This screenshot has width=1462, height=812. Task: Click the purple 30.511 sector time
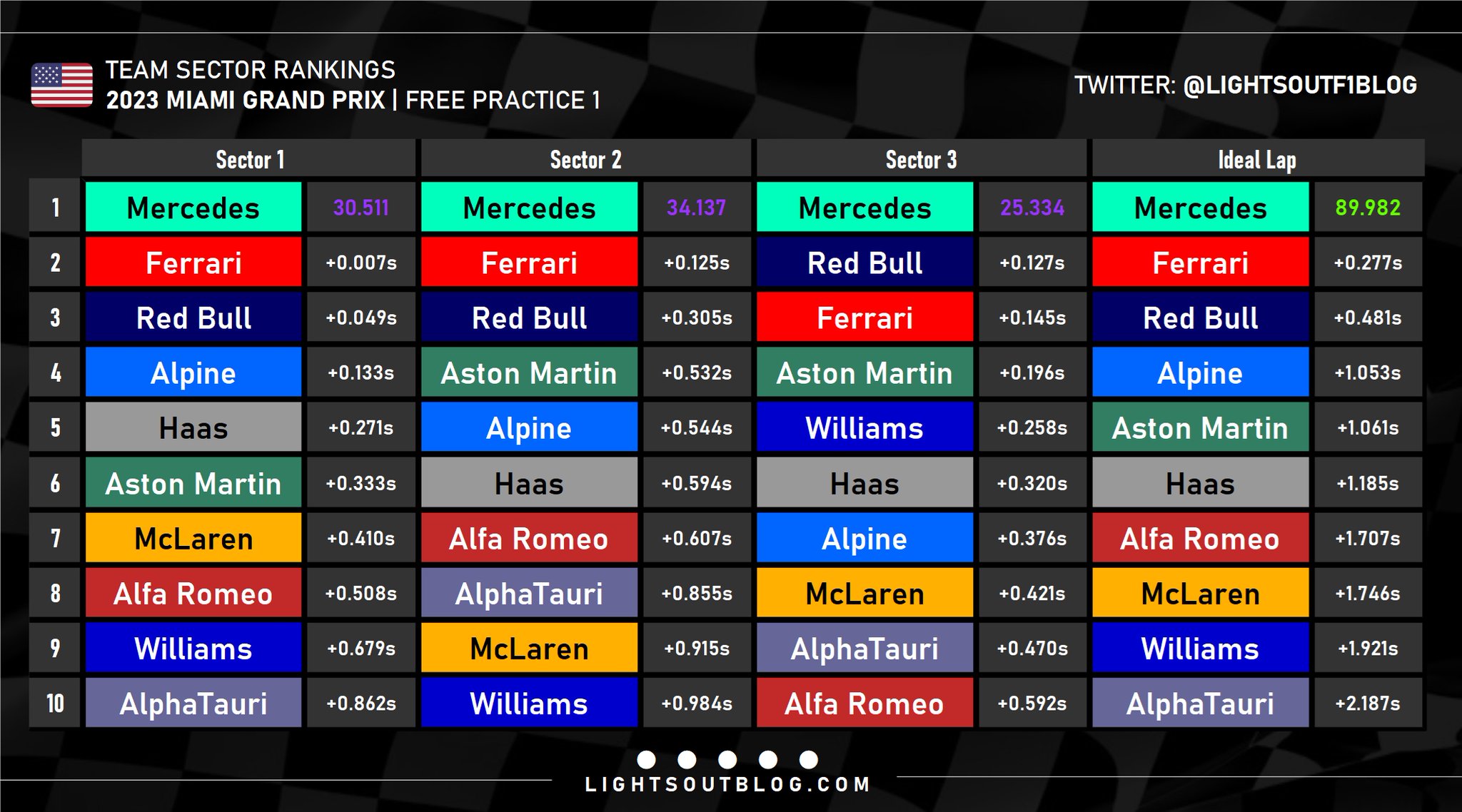tap(361, 208)
